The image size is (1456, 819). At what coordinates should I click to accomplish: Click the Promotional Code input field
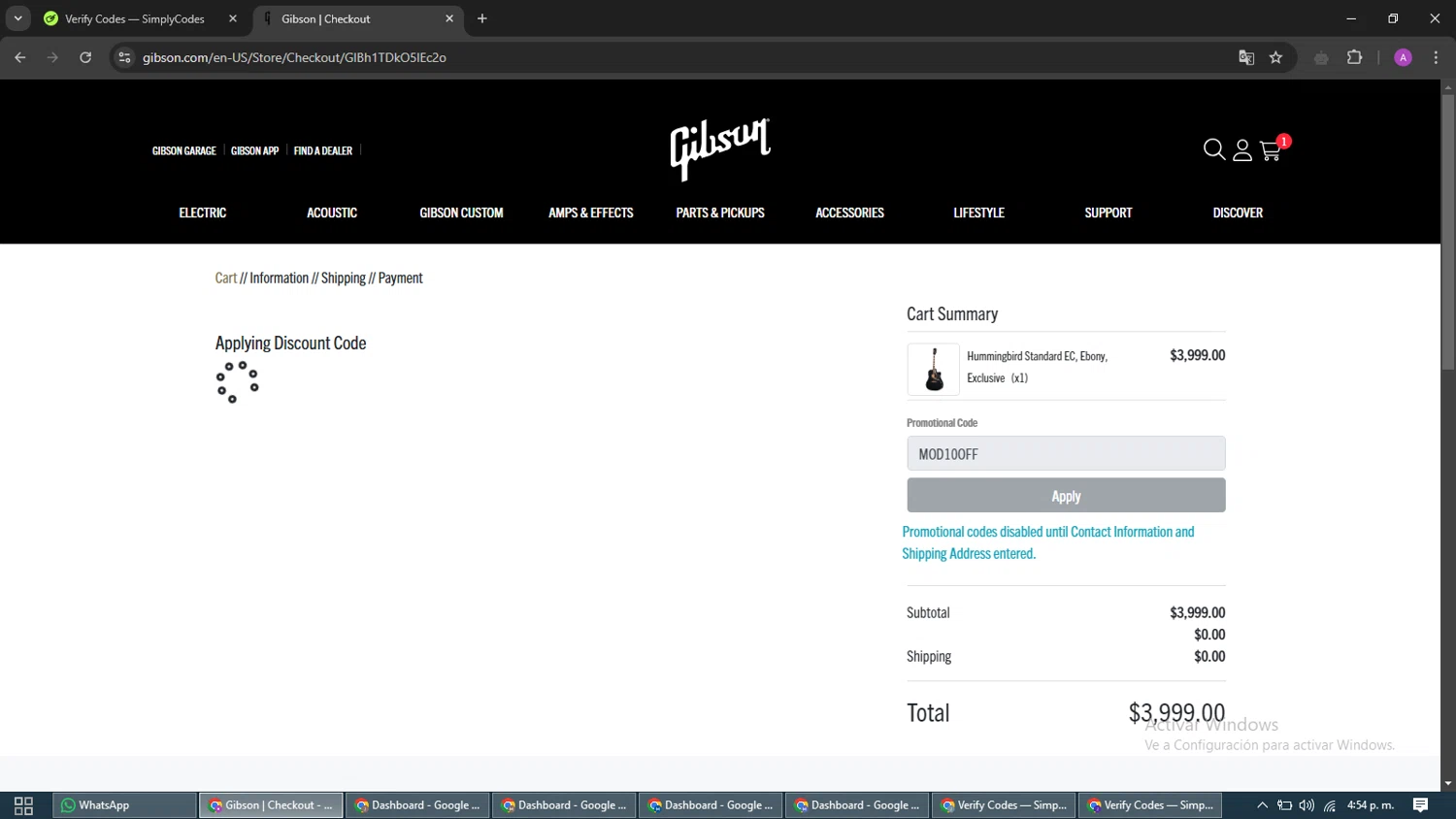[1066, 453]
